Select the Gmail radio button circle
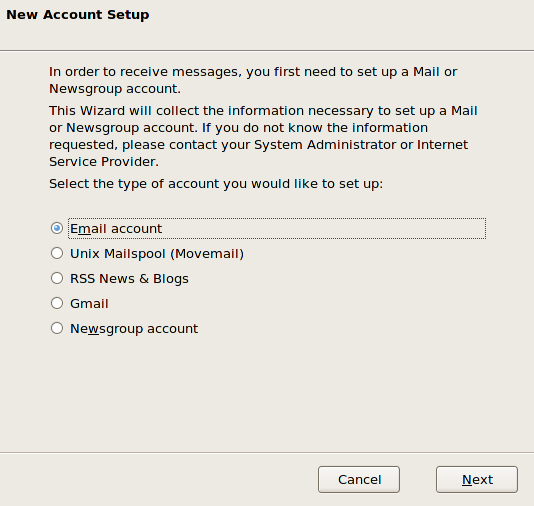Viewport: 534px width, 506px height. 57,303
